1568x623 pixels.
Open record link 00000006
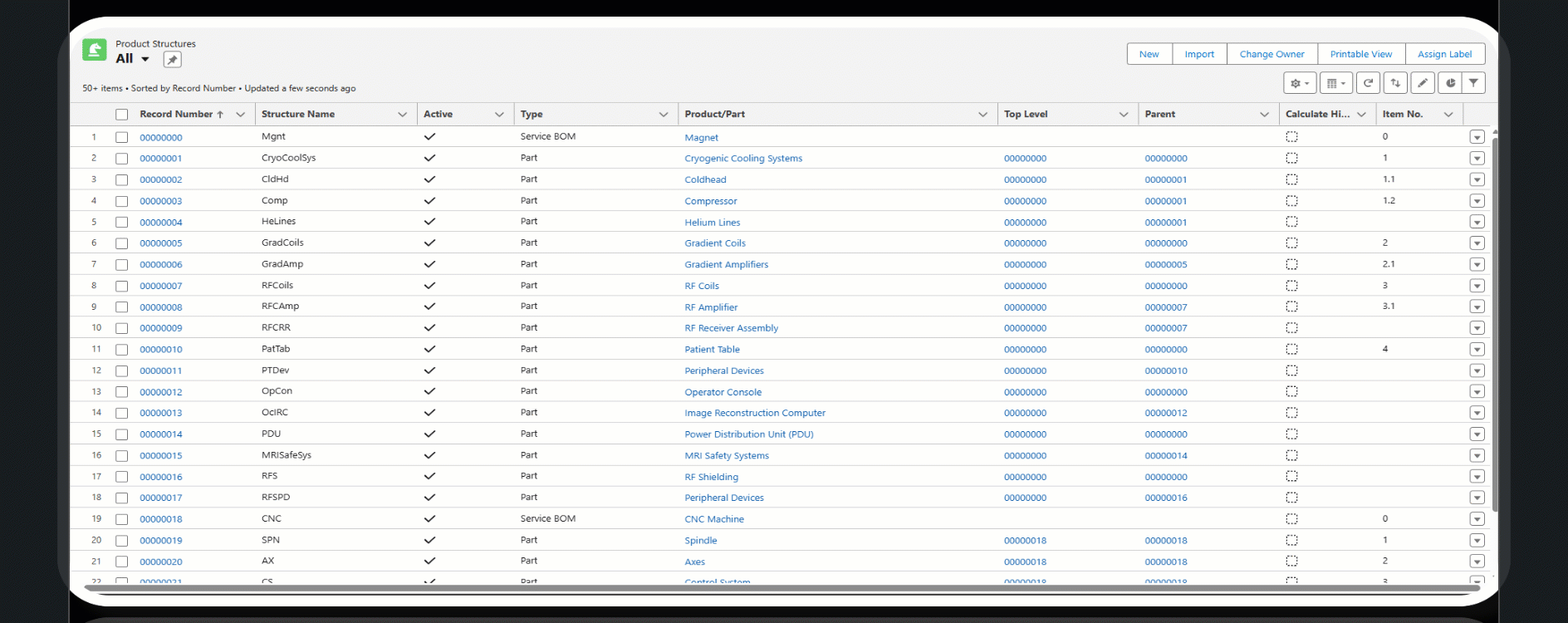[161, 265]
